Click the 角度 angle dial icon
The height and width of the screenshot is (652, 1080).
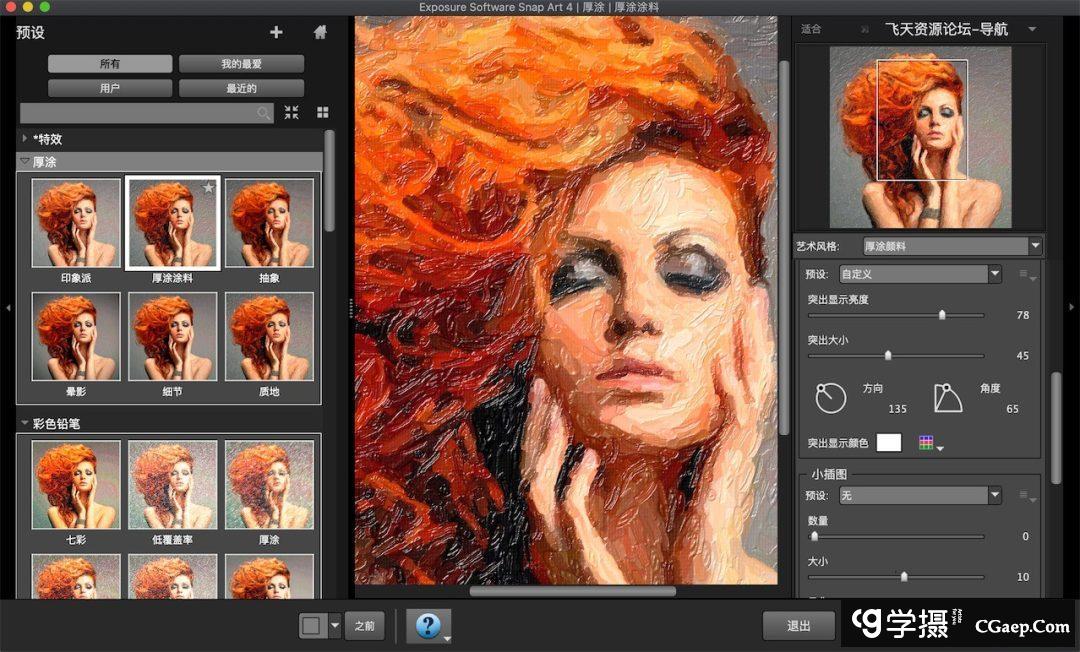(x=947, y=398)
